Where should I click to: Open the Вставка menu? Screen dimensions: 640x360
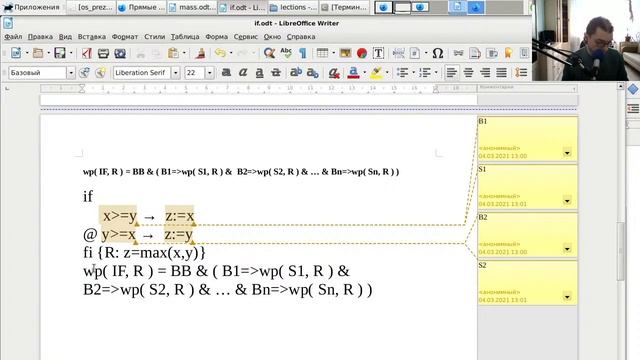coord(91,37)
